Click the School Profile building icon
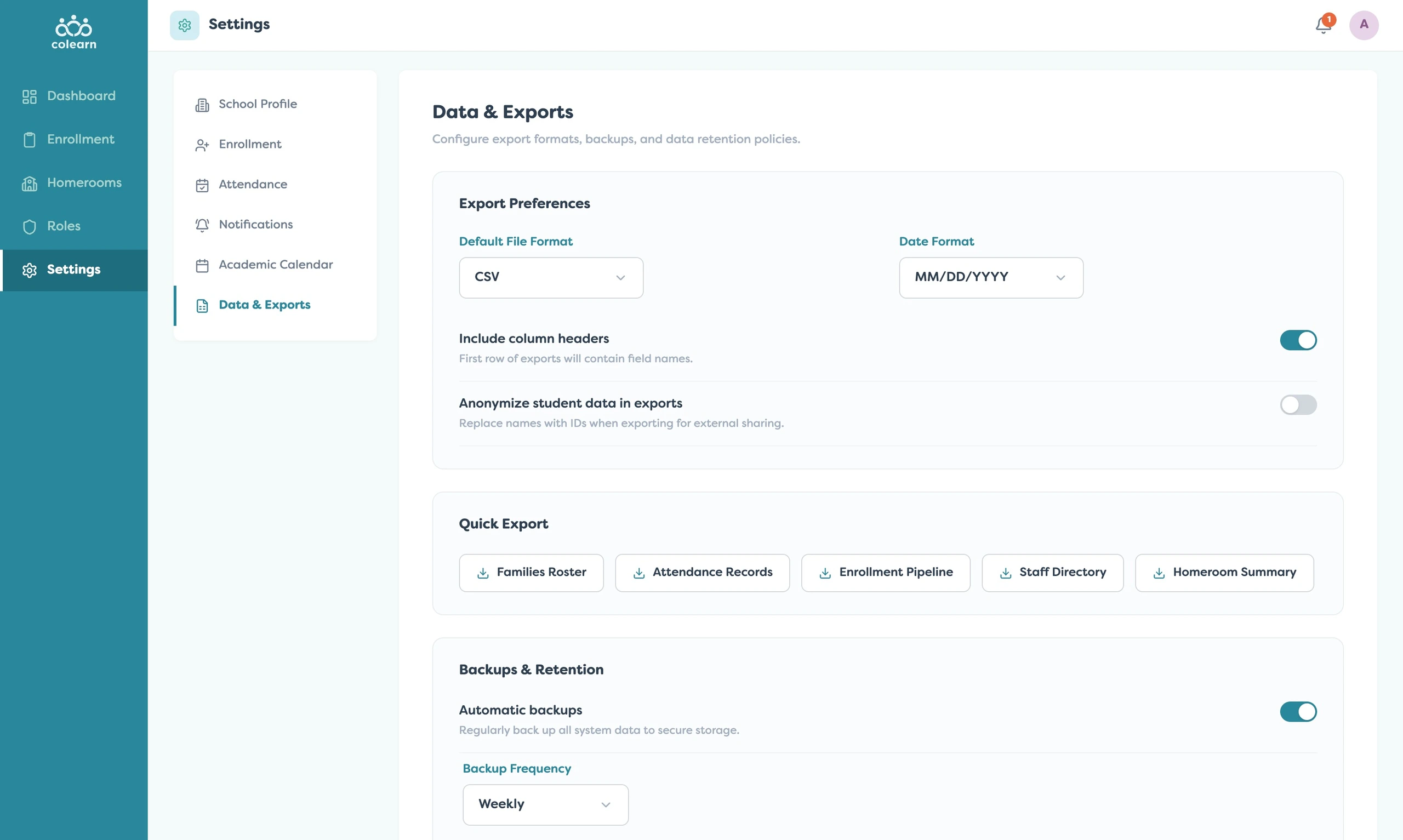The height and width of the screenshot is (840, 1403). tap(202, 105)
